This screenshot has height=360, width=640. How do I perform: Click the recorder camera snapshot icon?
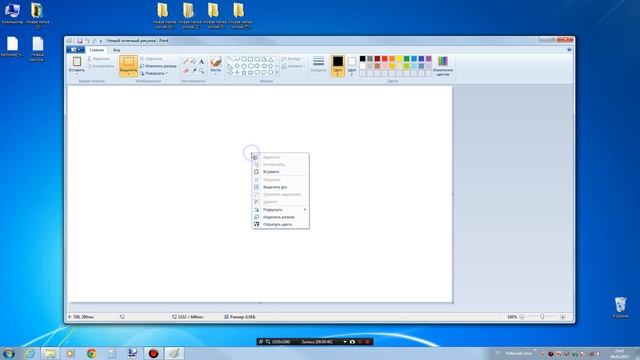352,342
